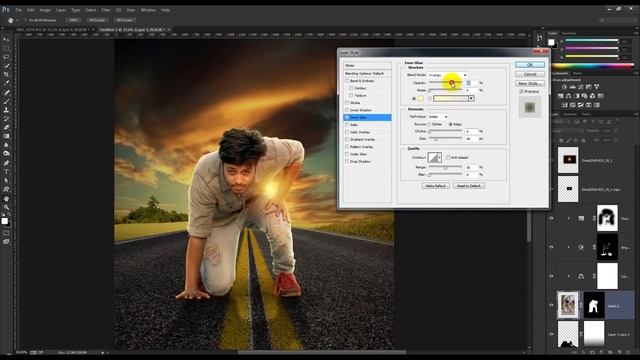
Task: Open the Contour picker dropdown
Action: (x=440, y=158)
